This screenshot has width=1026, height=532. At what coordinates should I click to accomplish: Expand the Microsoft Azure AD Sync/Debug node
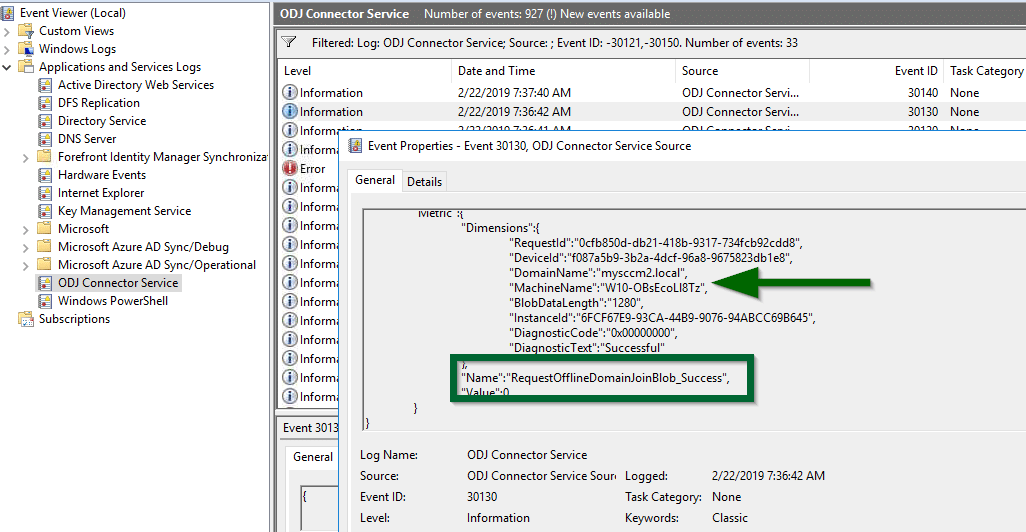(26, 247)
